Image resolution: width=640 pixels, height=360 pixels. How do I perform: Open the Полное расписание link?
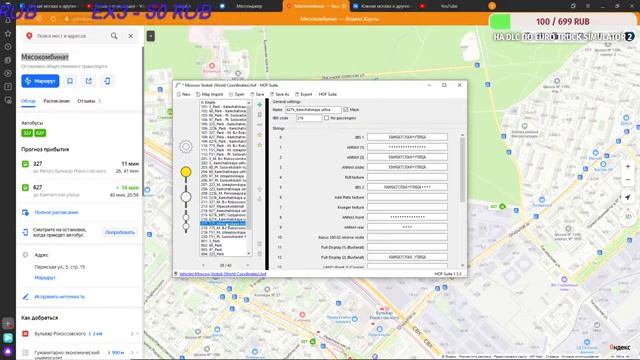coord(56,212)
